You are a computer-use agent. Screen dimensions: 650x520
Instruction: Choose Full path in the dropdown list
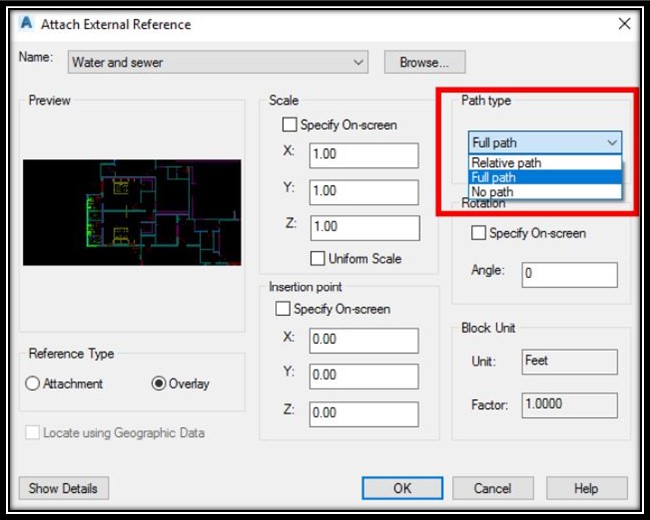point(545,177)
